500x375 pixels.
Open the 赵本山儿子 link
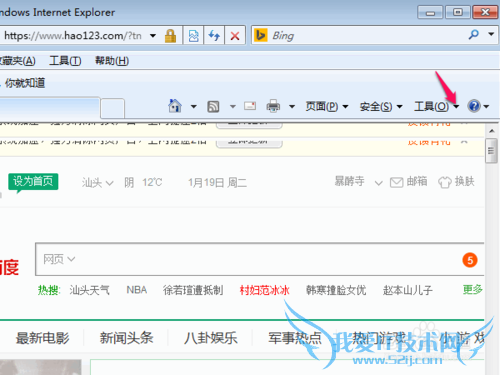coord(408,290)
